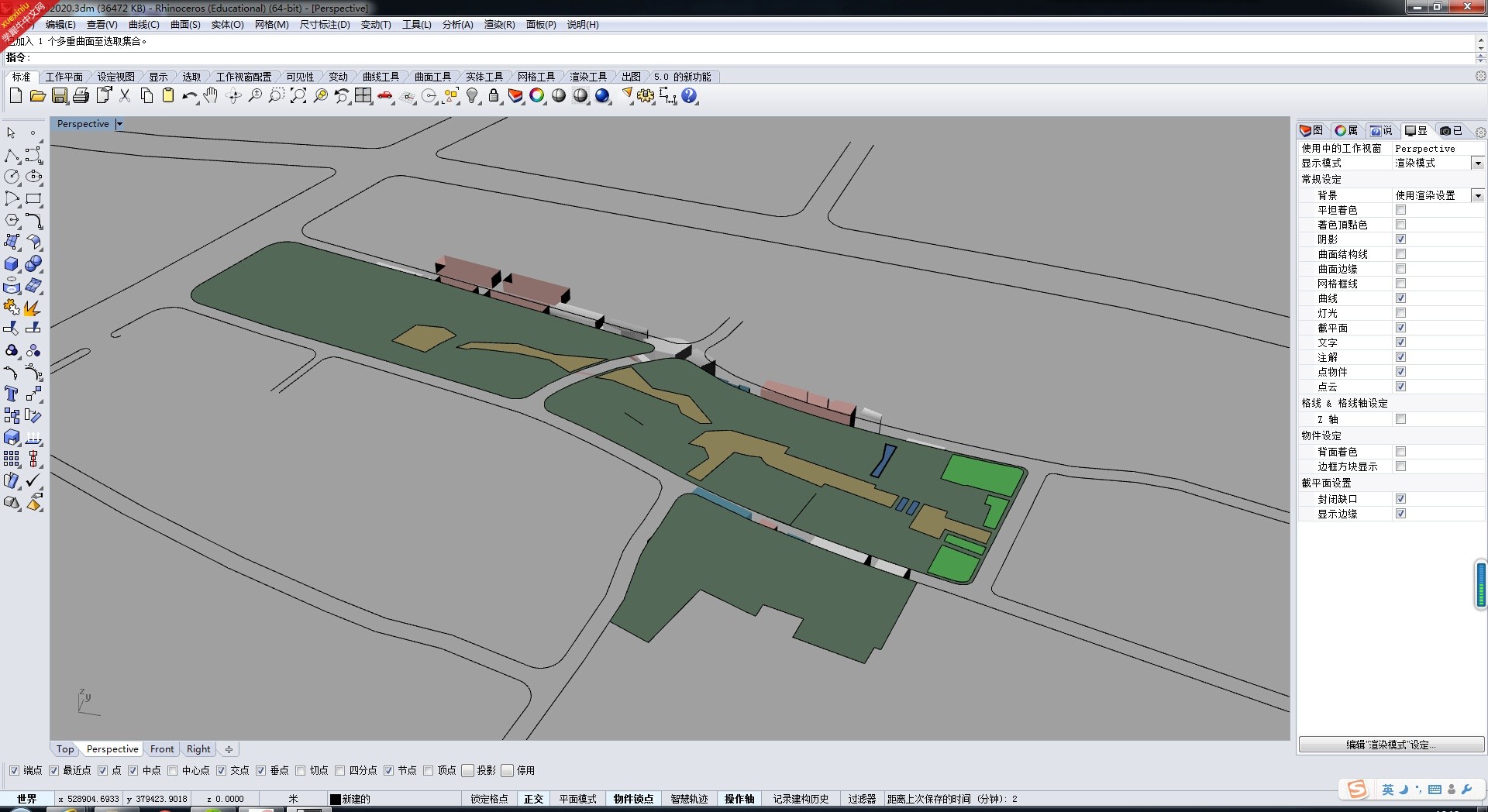Viewport: 1488px width, 812px height.
Task: Open the color wheel material icon
Action: pyautogui.click(x=537, y=95)
